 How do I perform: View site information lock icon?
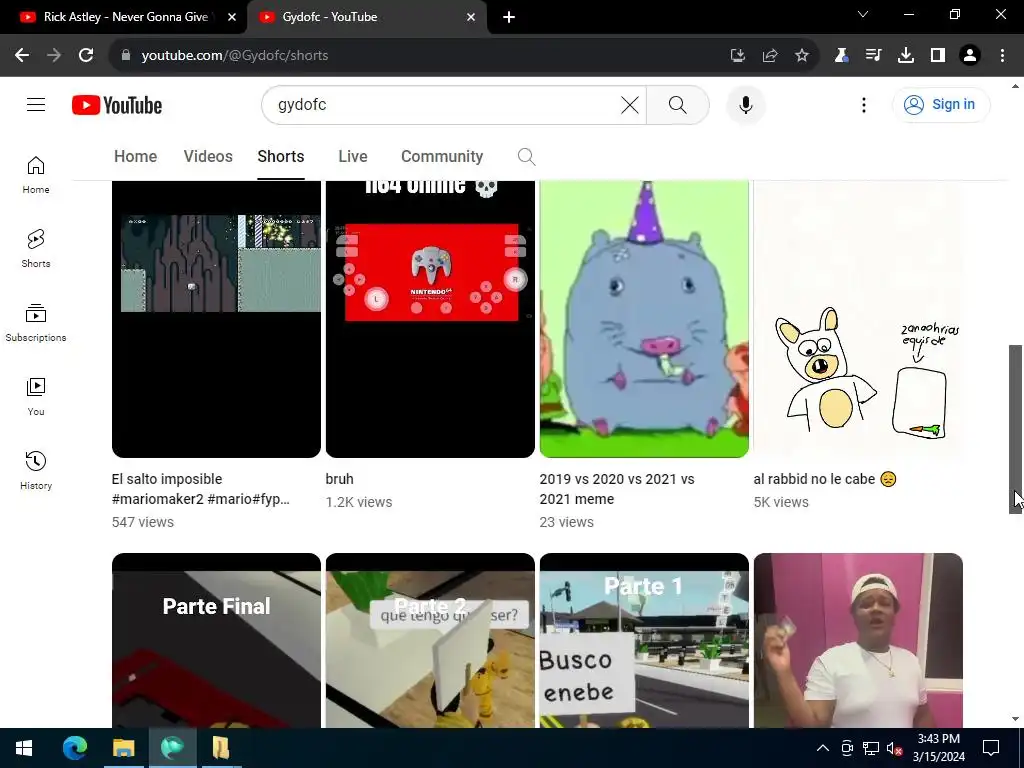[126, 56]
